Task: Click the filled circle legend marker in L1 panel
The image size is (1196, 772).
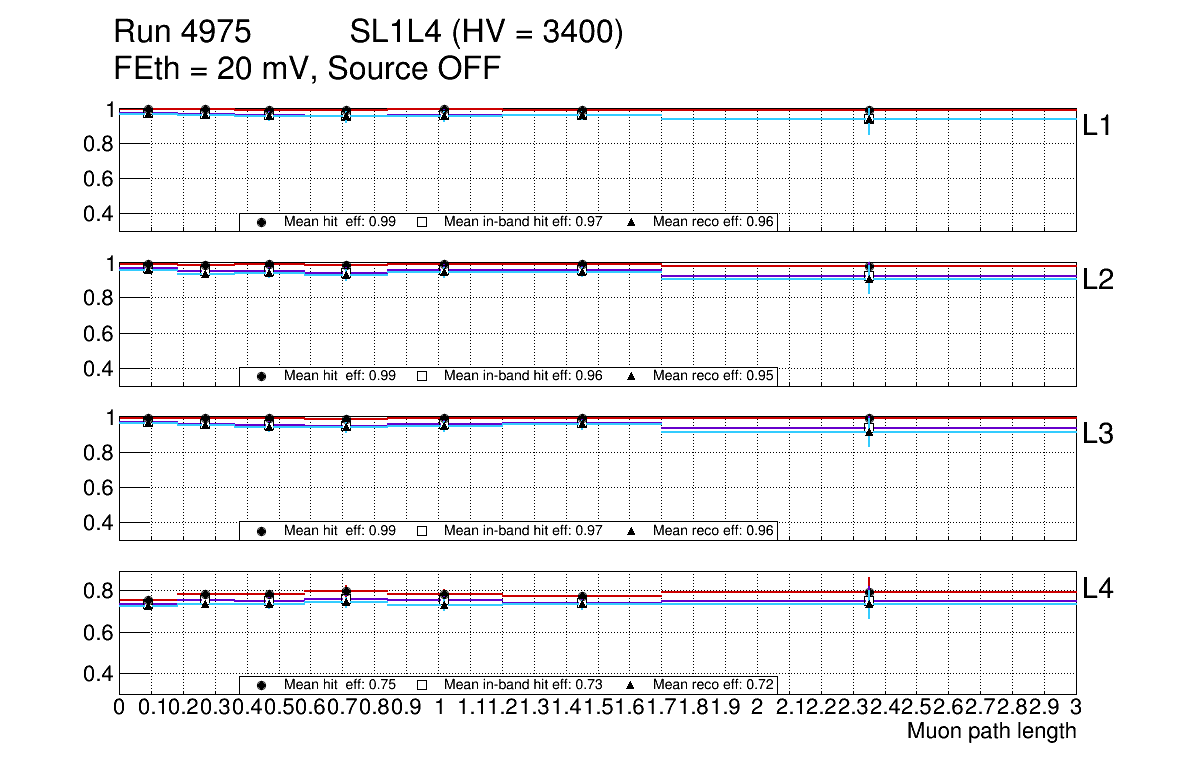Action: click(261, 222)
